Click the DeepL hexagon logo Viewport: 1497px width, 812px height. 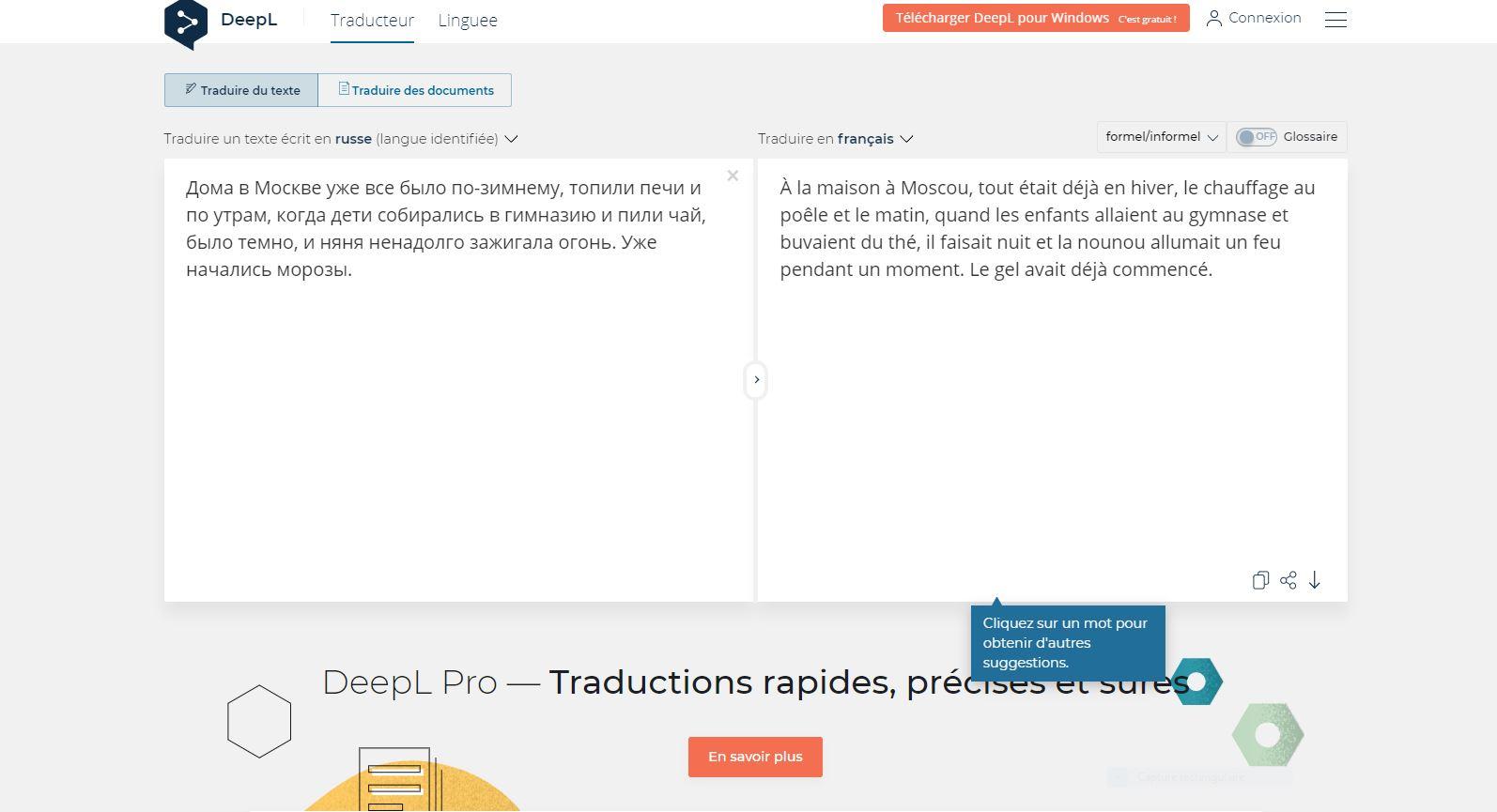point(186,23)
